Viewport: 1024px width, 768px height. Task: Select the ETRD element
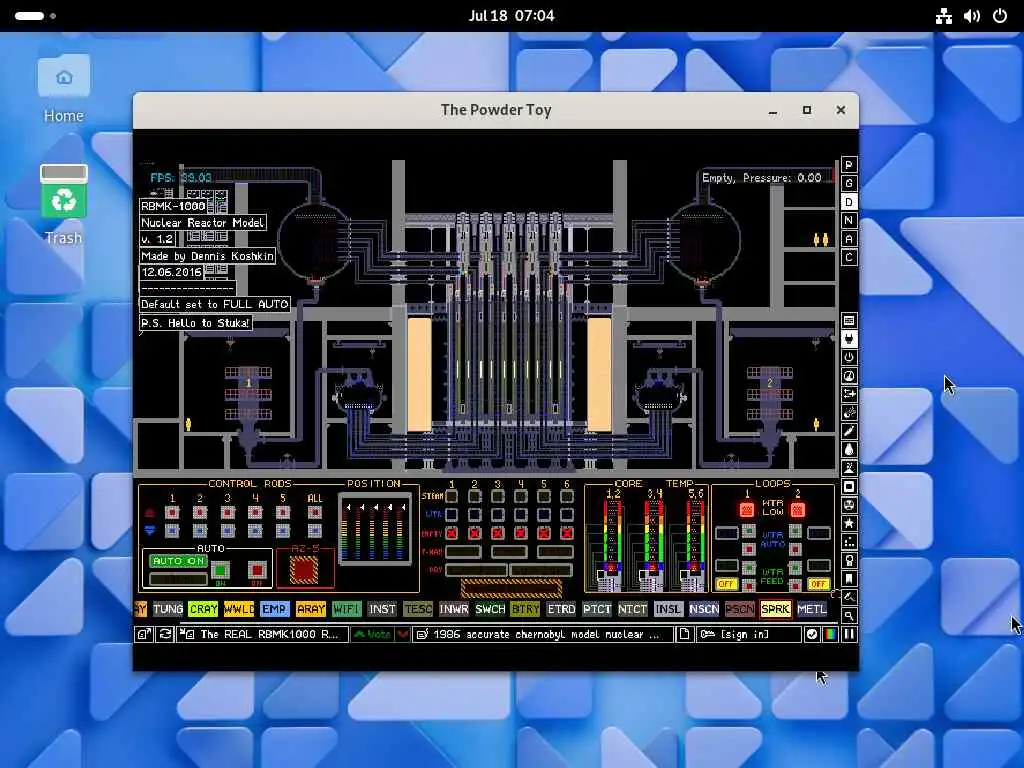point(561,609)
